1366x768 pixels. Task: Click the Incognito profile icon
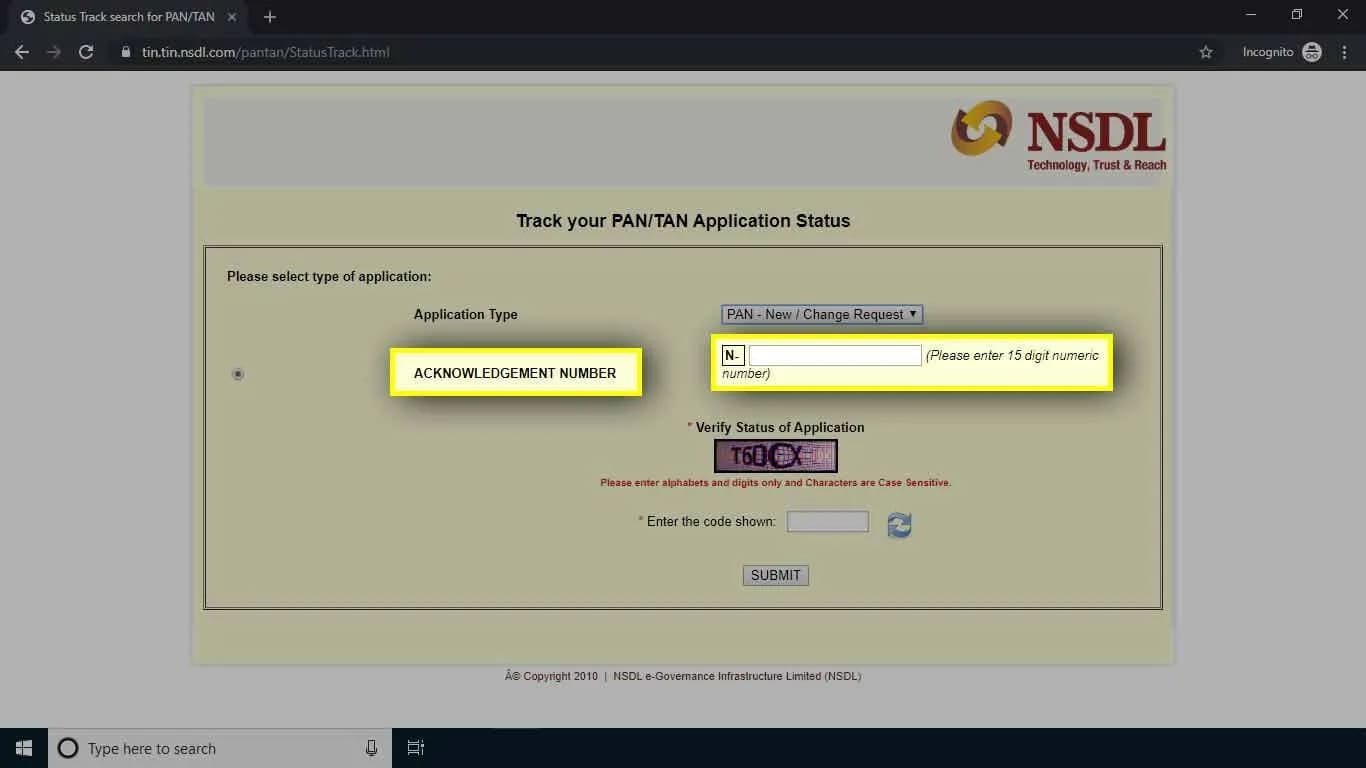pos(1310,52)
